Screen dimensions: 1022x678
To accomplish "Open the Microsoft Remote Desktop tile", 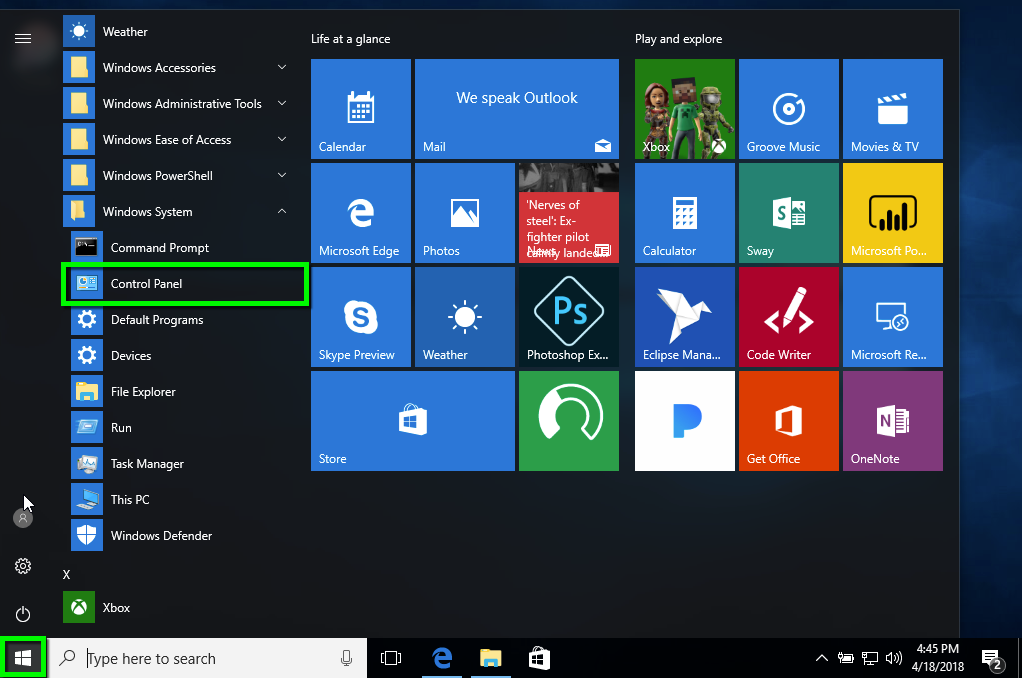I will coord(893,317).
